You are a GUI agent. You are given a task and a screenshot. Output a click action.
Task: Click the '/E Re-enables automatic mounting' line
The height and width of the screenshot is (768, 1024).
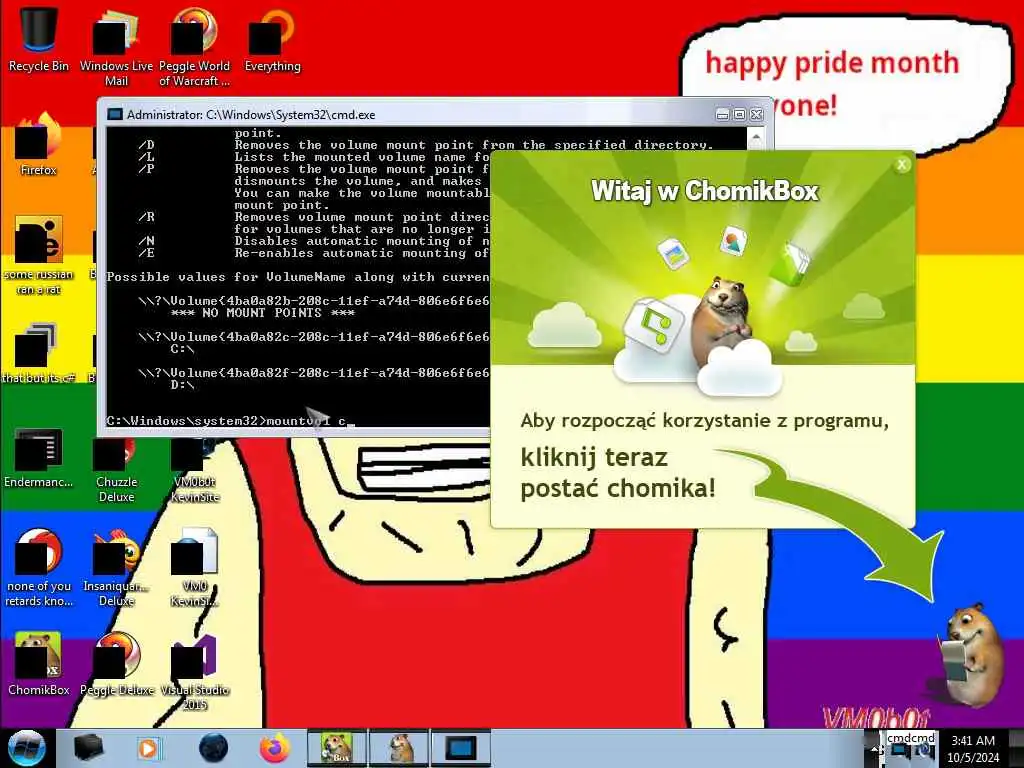tap(313, 253)
